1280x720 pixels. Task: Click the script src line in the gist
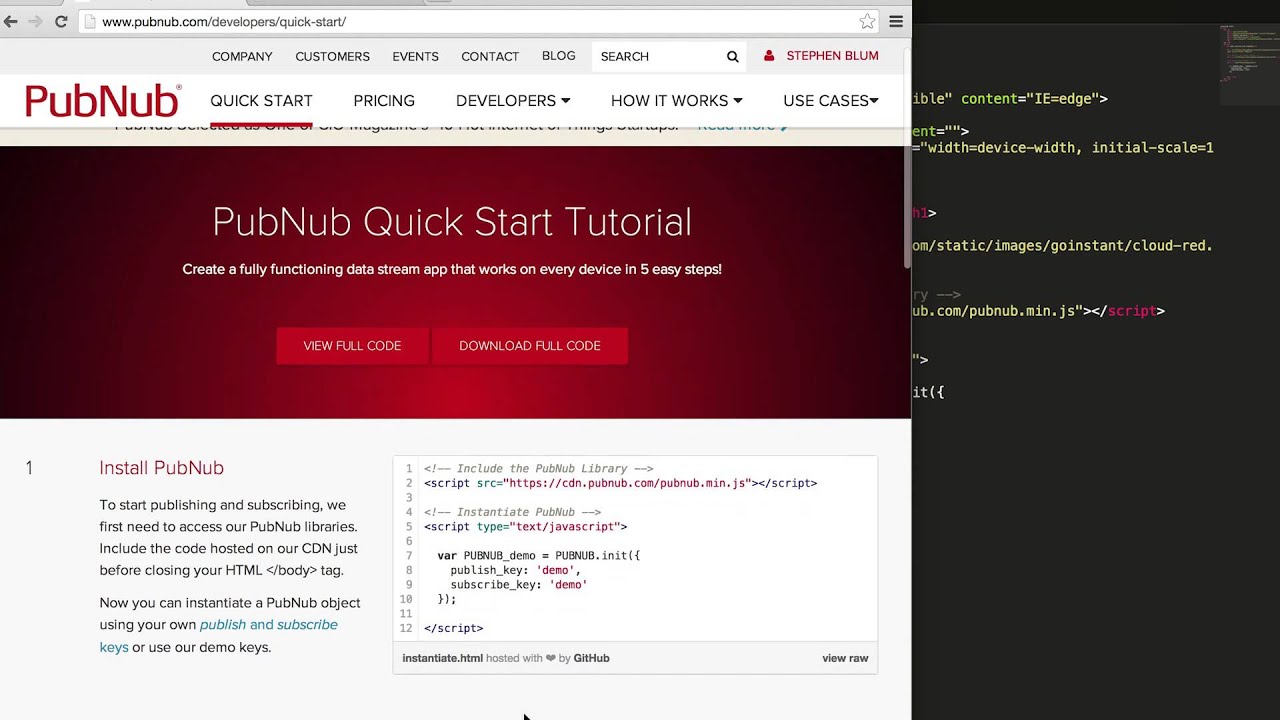pos(620,483)
